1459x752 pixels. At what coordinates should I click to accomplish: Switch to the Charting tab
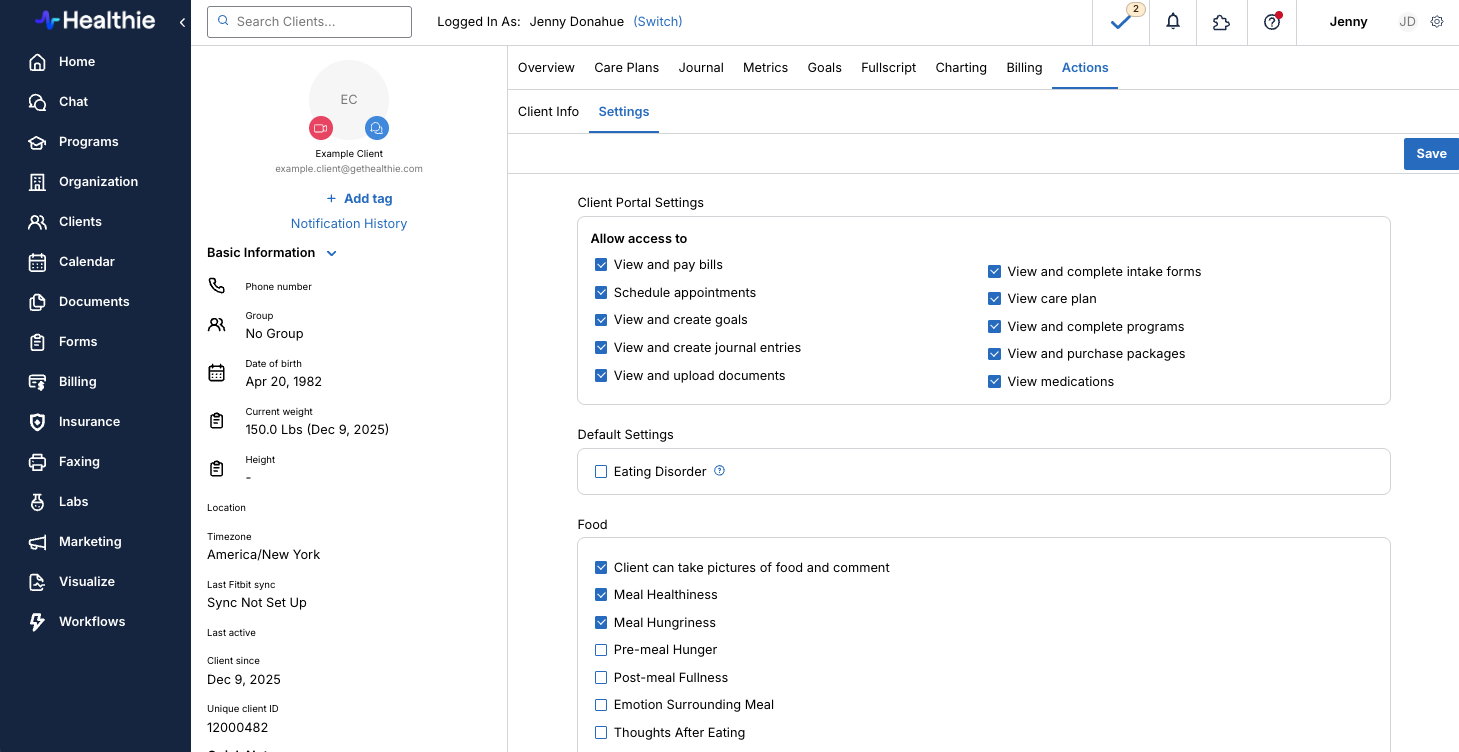pos(961,68)
